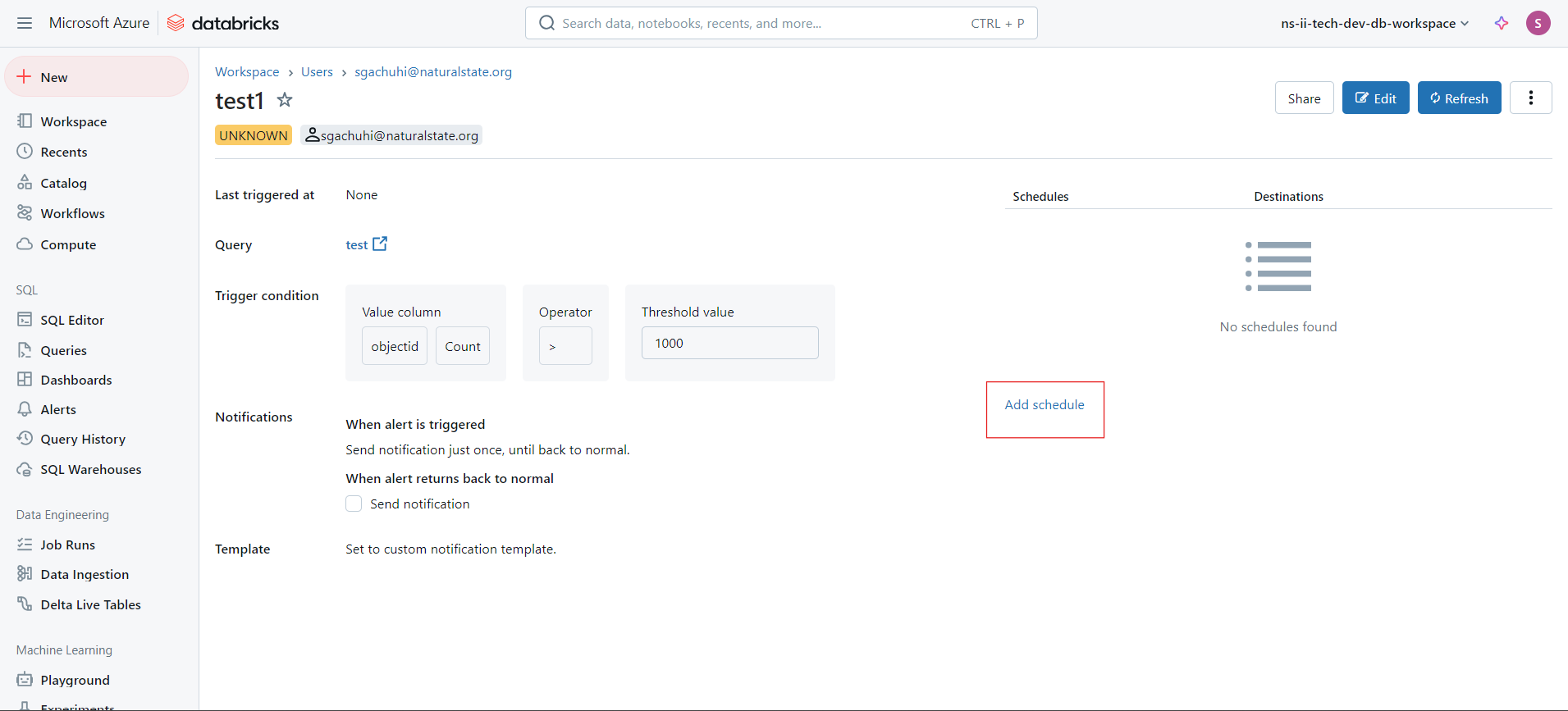1568x711 pixels.
Task: Click the owner sgachuhi@naturalstate.org tag
Action: 391,135
